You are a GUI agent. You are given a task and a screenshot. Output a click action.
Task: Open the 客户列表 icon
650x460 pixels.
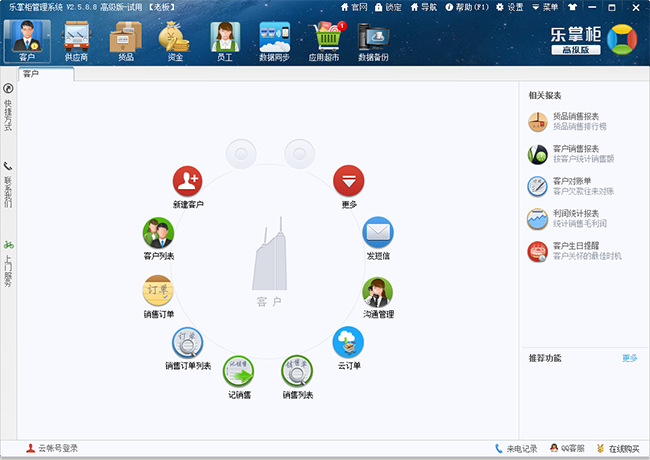(x=158, y=233)
